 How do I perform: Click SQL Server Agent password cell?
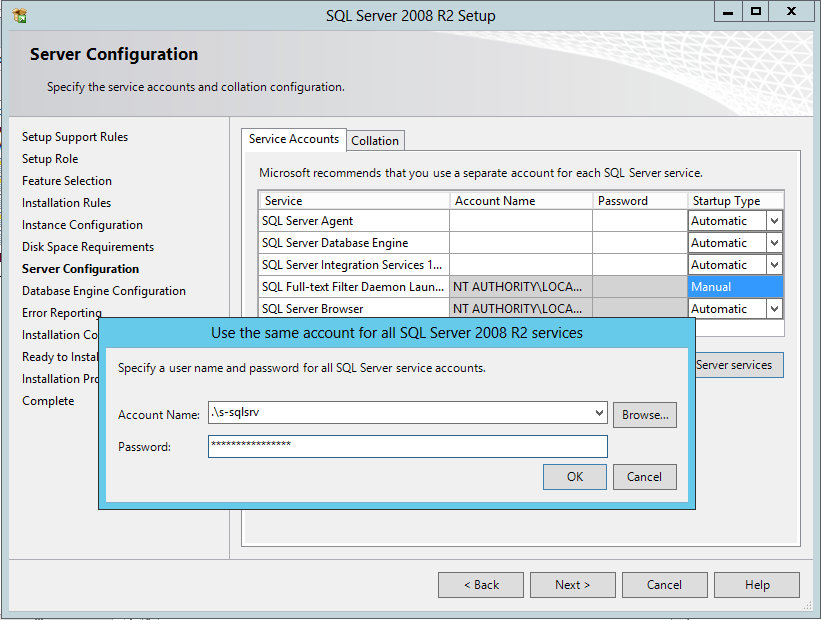640,221
